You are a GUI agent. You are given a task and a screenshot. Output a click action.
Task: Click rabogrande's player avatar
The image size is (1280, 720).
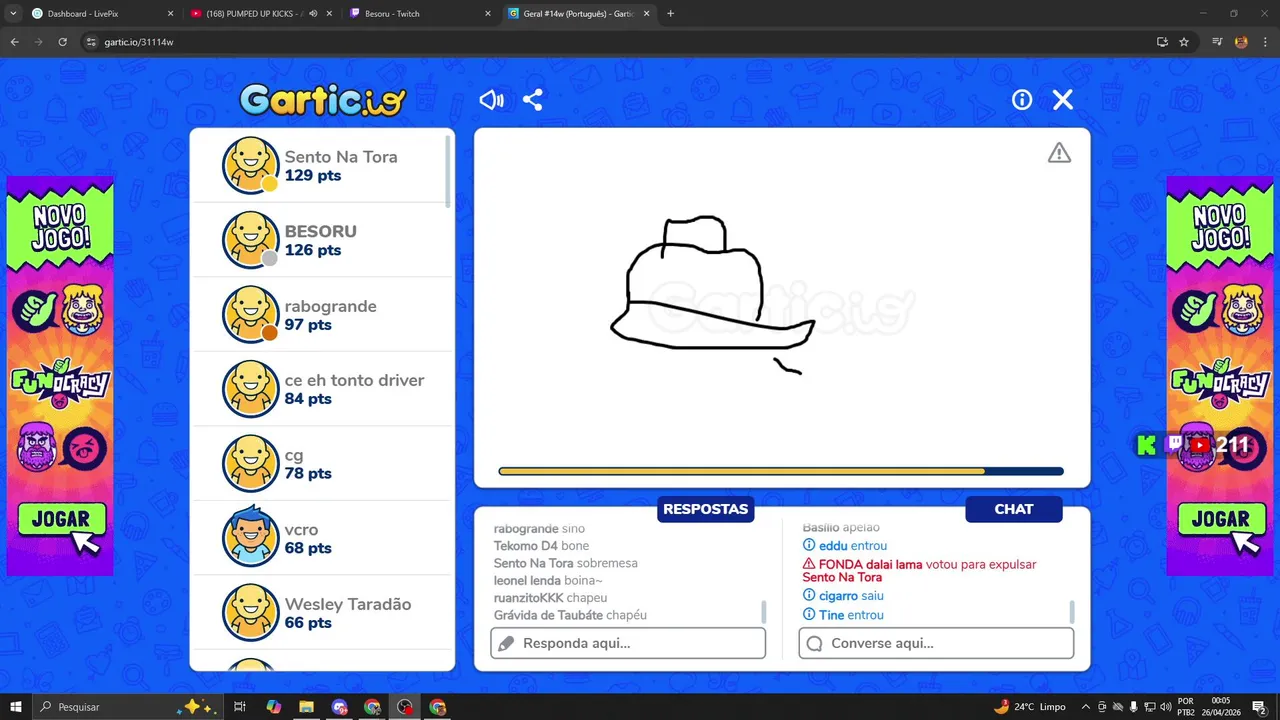[x=250, y=314]
